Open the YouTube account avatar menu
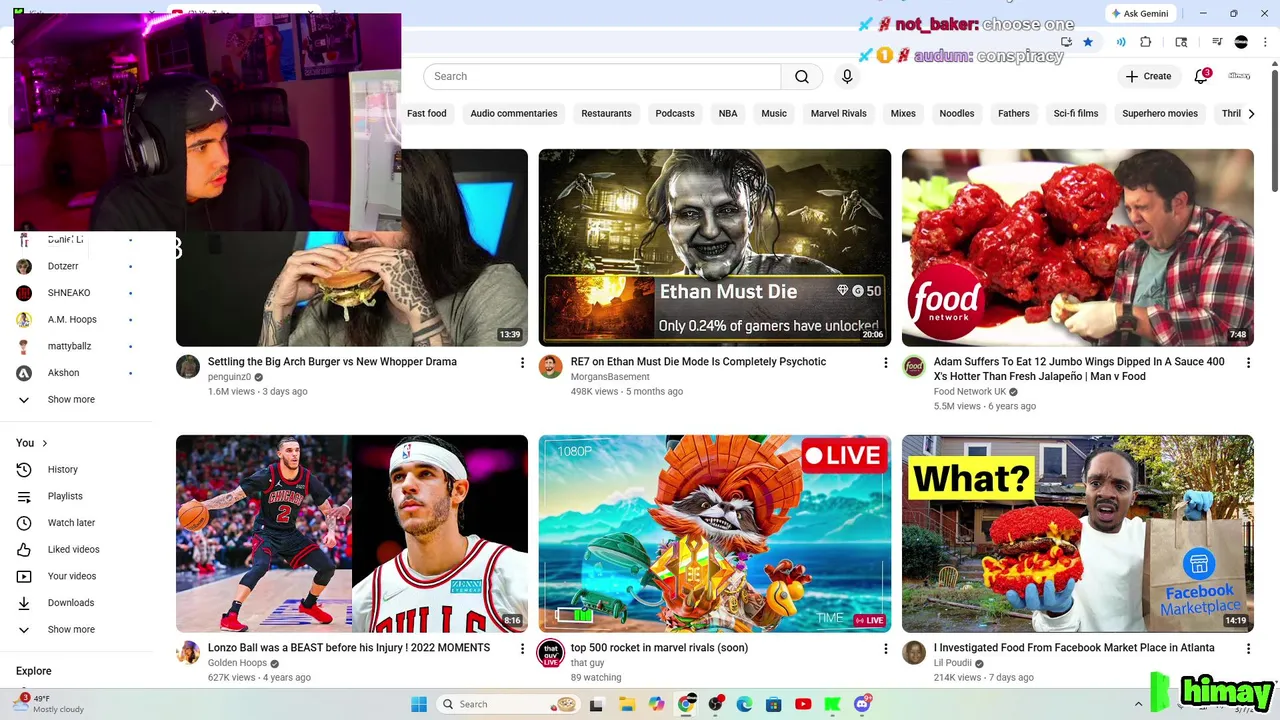This screenshot has height=720, width=1280. tap(1239, 76)
